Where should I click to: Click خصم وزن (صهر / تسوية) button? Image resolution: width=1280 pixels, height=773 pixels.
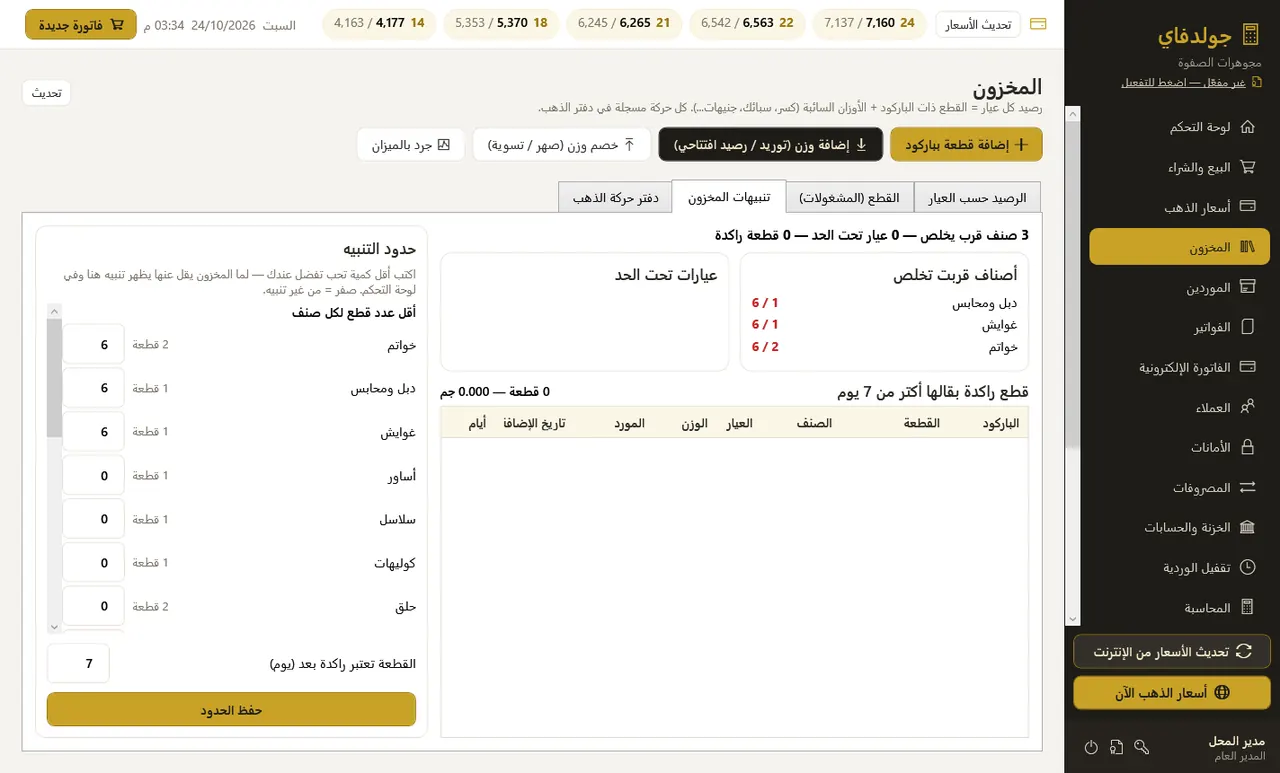coord(561,144)
